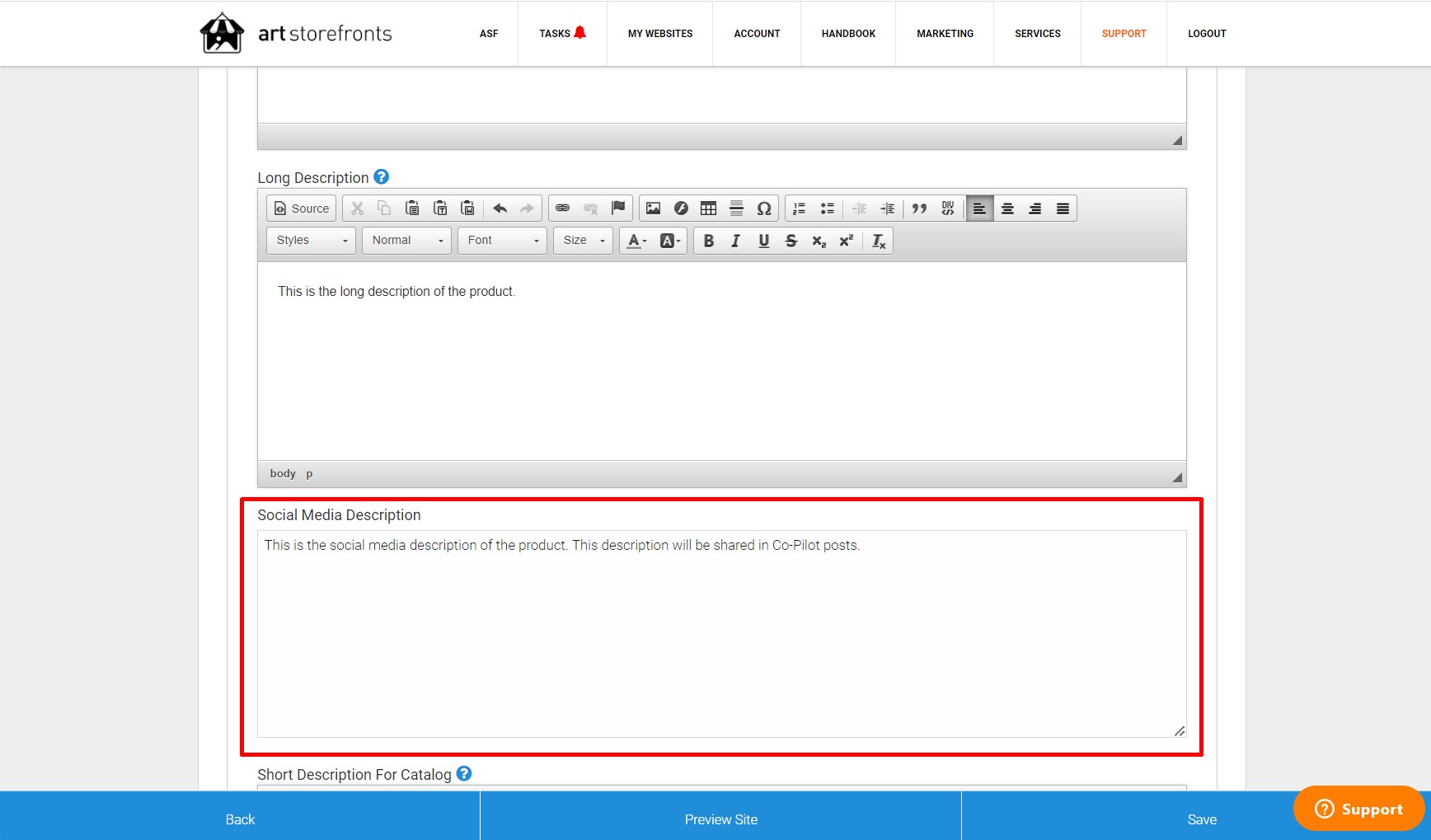Select align left icon
Viewport: 1431px width, 840px height.
coord(979,209)
